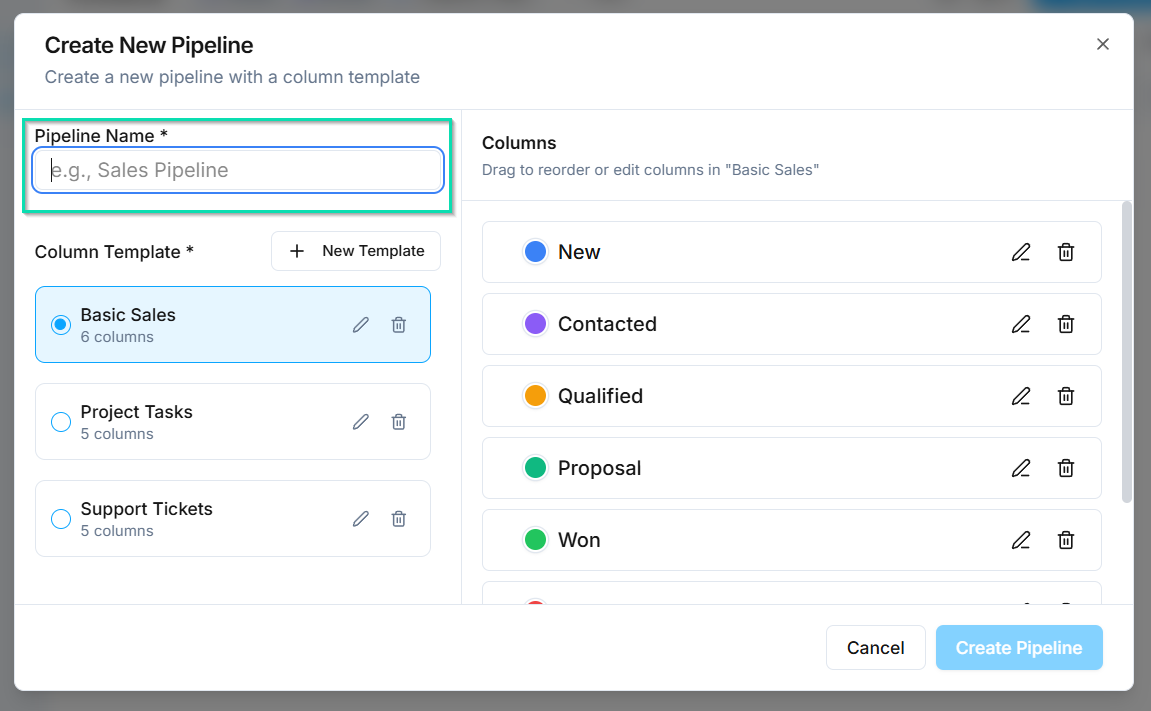Choose the Project Tasks template radio
The width and height of the screenshot is (1151, 711).
(61, 422)
